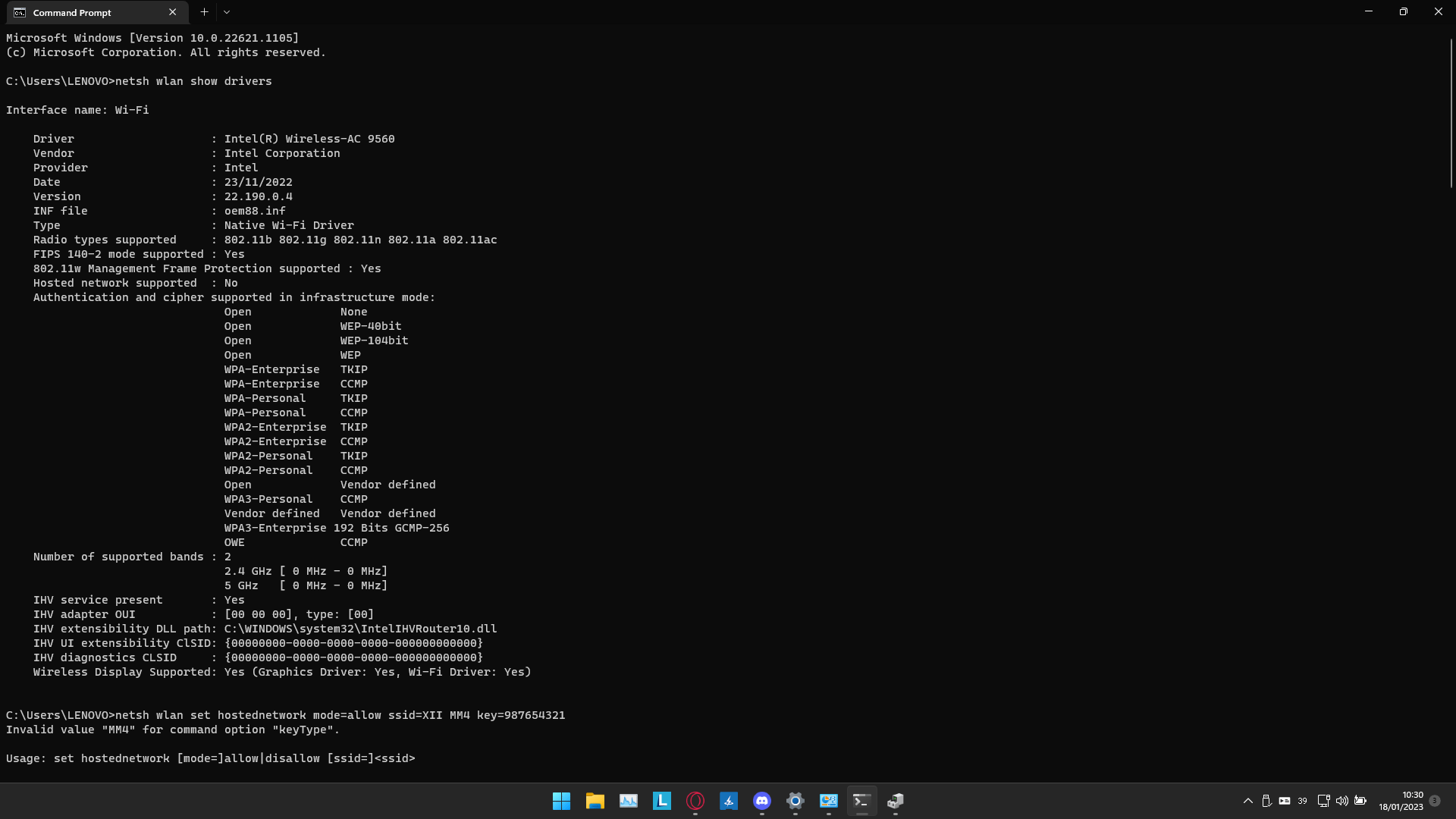
Task: Open Discord from the taskbar
Action: pos(762,801)
